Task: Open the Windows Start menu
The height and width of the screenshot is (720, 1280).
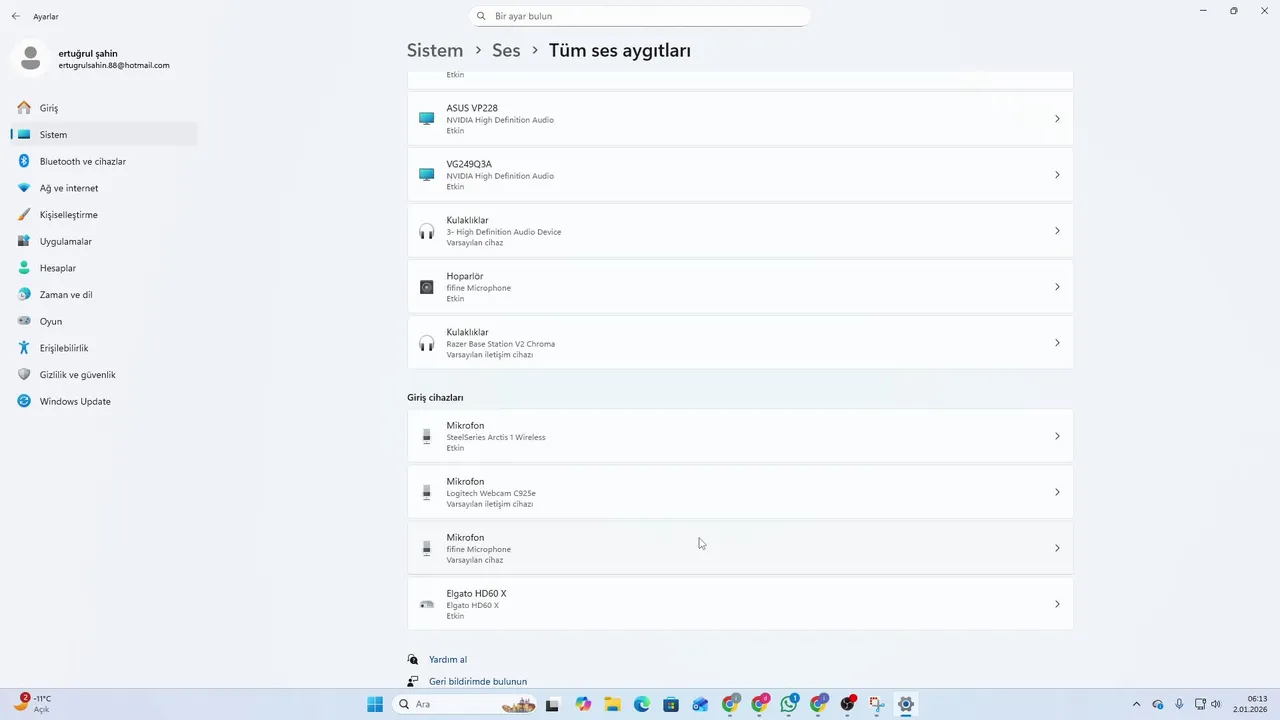Action: point(375,704)
